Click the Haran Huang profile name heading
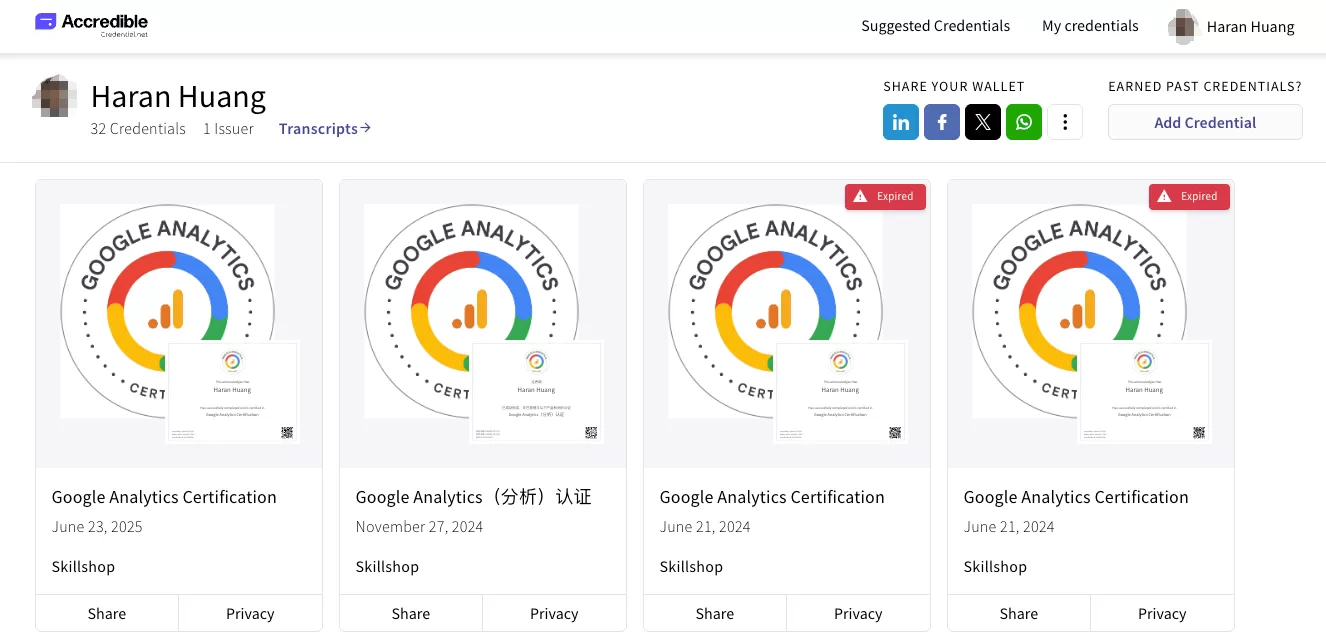Screen dimensions: 1326x640 (x=178, y=97)
